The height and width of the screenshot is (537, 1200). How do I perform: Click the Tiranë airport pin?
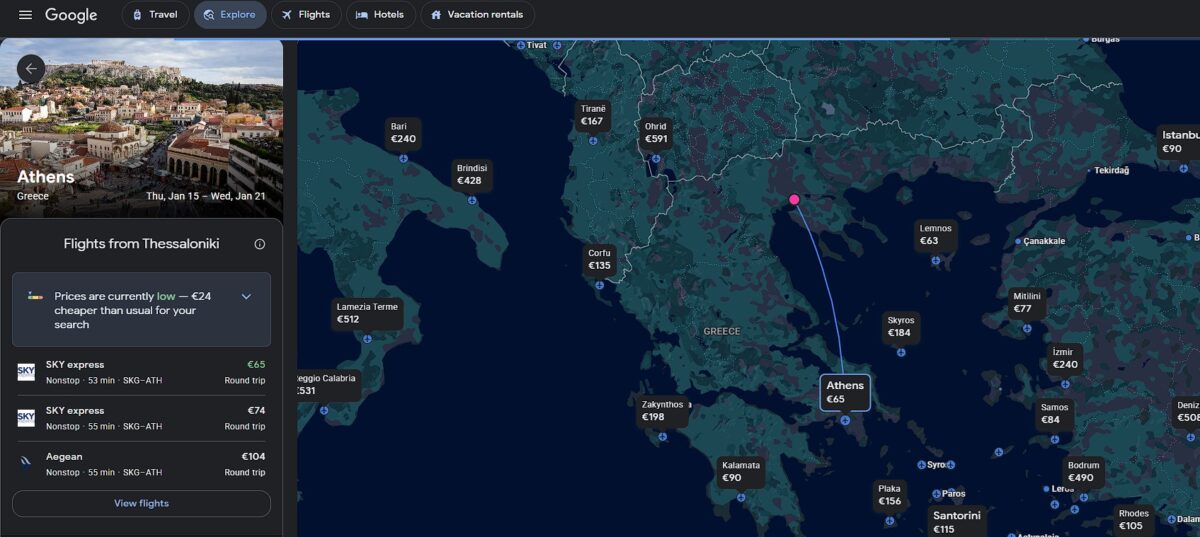pyautogui.click(x=593, y=140)
